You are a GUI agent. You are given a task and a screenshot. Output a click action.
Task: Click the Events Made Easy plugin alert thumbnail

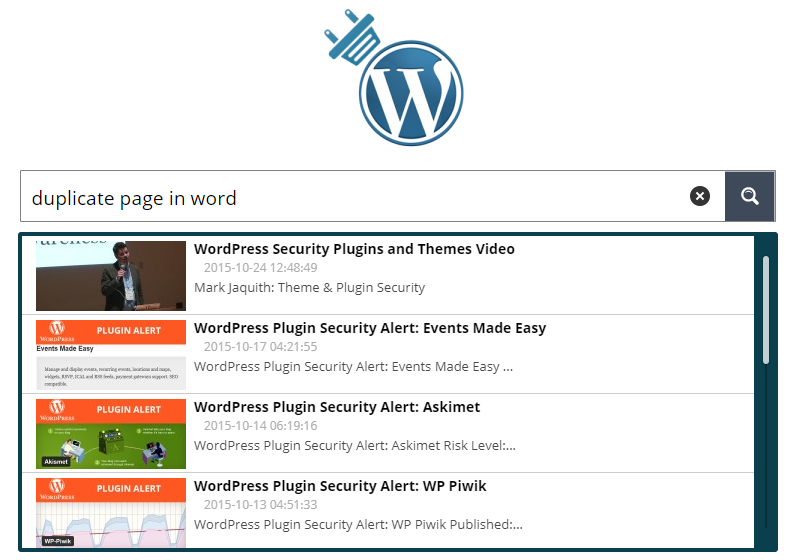click(x=111, y=355)
